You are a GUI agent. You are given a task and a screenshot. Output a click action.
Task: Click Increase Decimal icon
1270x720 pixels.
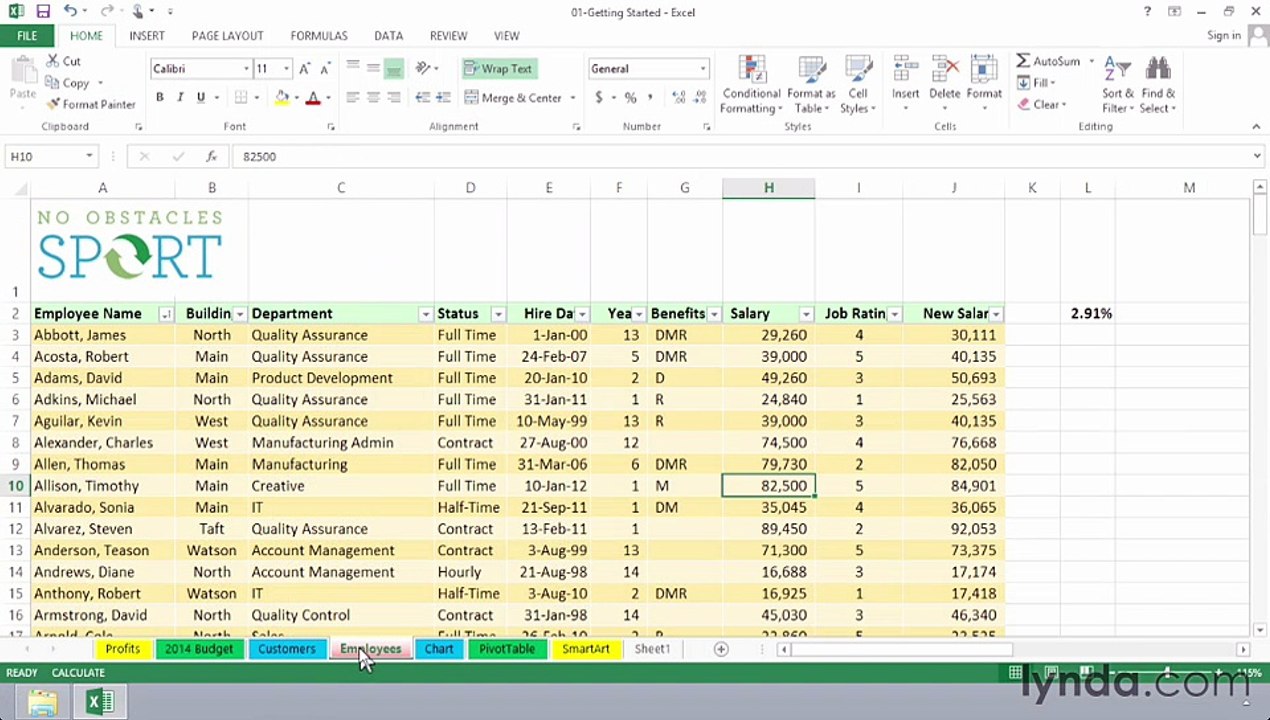pos(679,98)
